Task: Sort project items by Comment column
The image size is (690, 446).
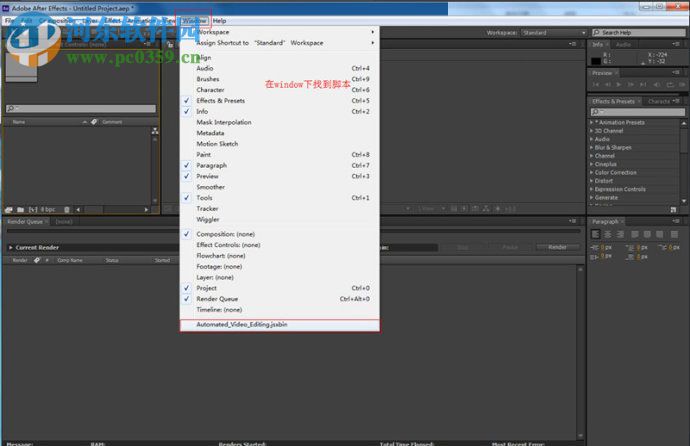Action: coord(112,122)
